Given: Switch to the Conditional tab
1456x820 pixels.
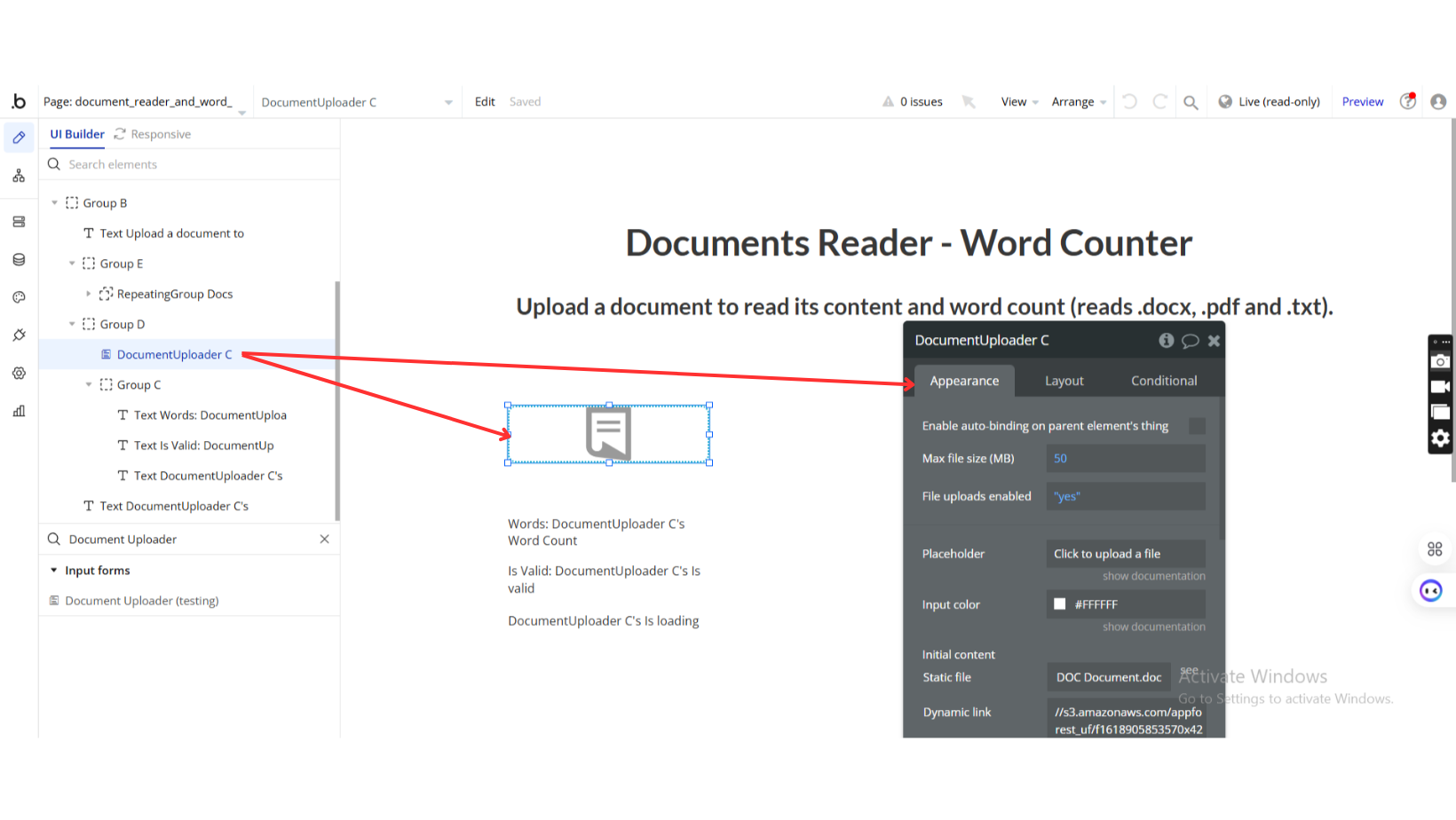Looking at the screenshot, I should point(1163,381).
